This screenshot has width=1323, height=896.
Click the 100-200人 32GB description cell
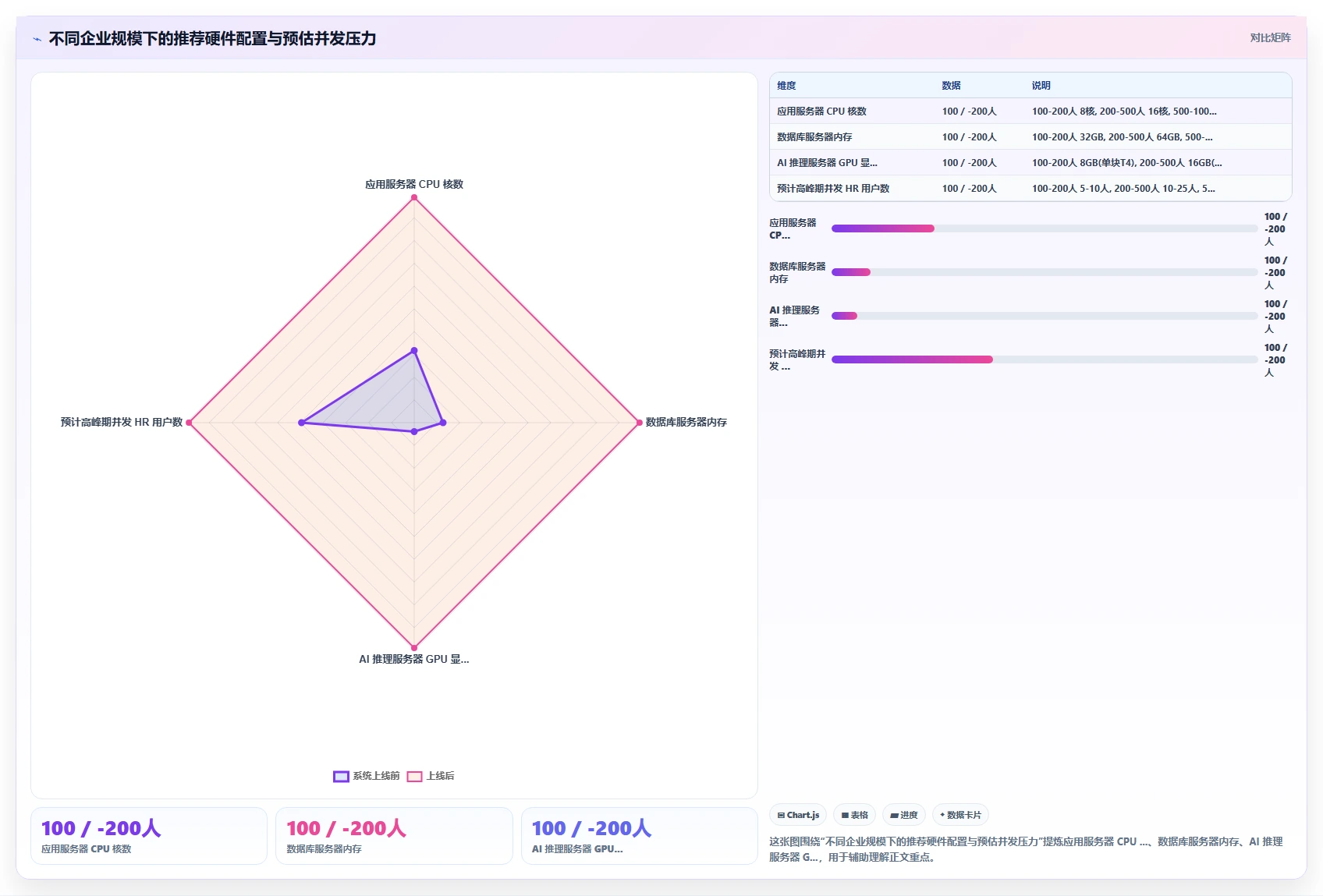pyautogui.click(x=1122, y=137)
